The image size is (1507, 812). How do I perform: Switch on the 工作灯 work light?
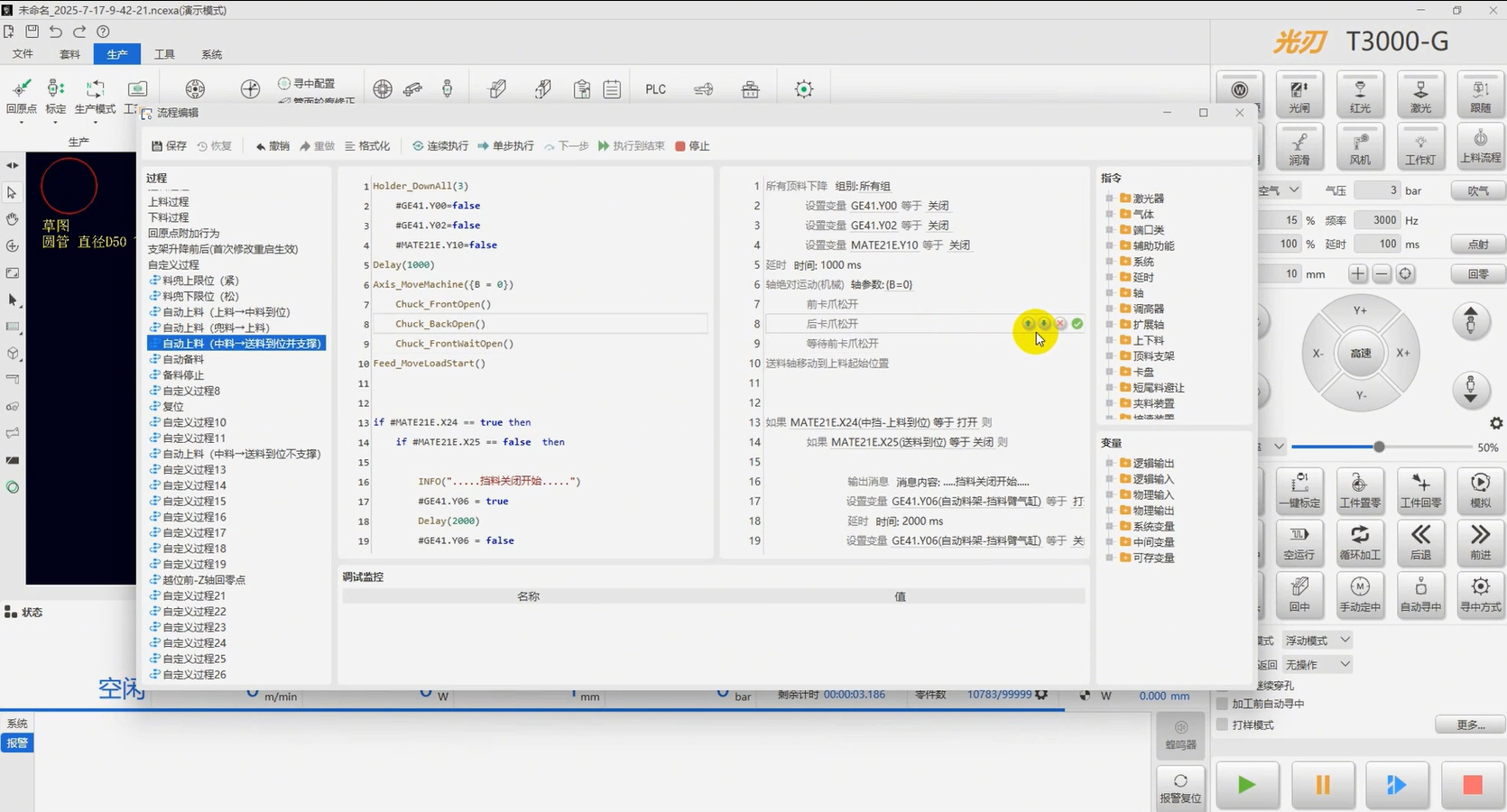click(x=1420, y=146)
